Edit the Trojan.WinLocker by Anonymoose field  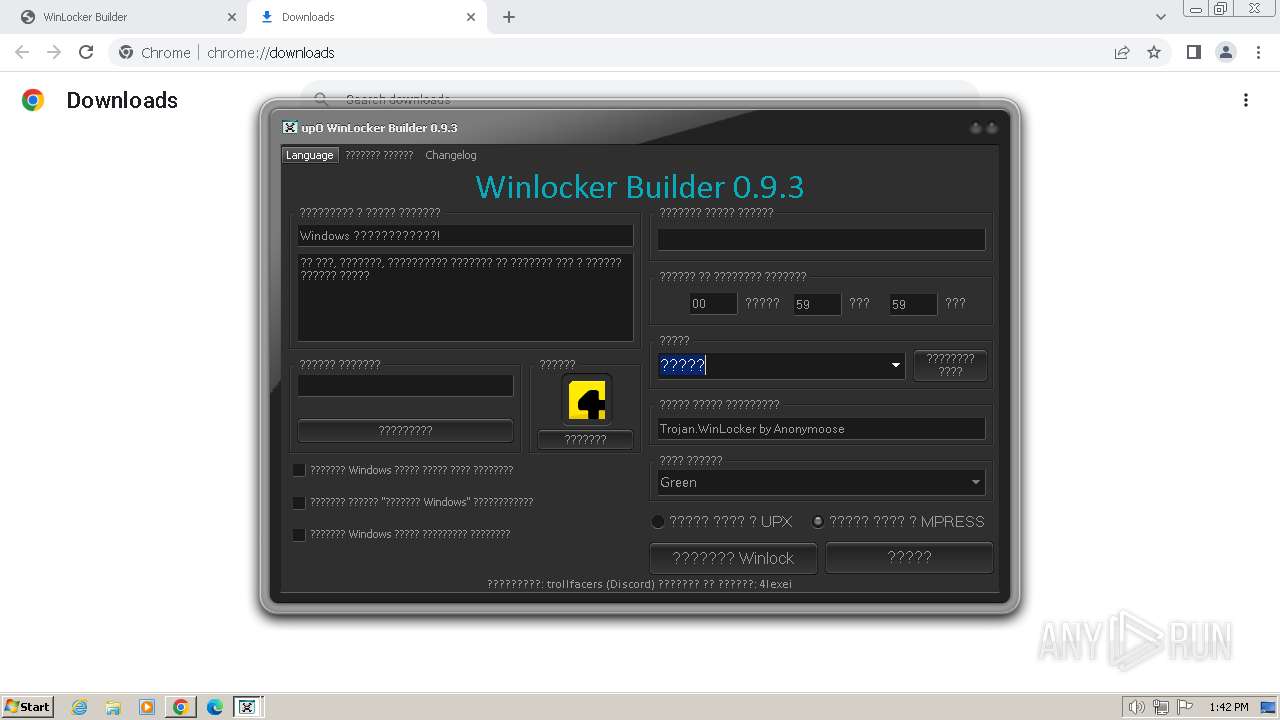point(821,429)
